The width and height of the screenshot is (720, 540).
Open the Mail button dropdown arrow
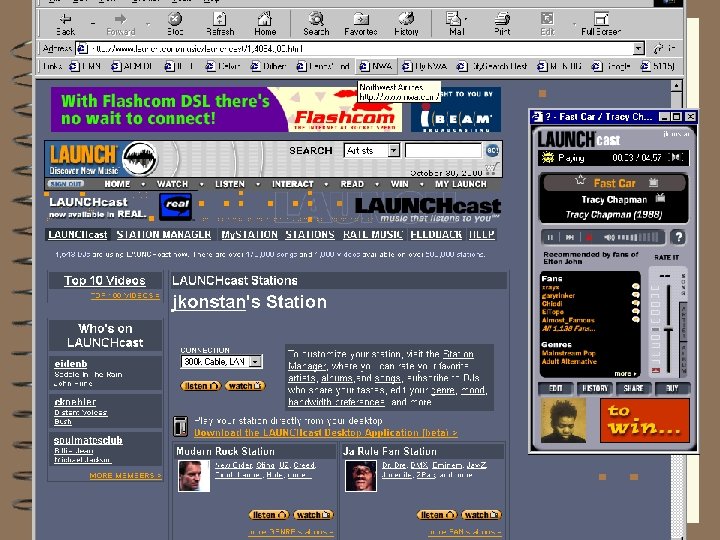pyautogui.click(x=467, y=19)
